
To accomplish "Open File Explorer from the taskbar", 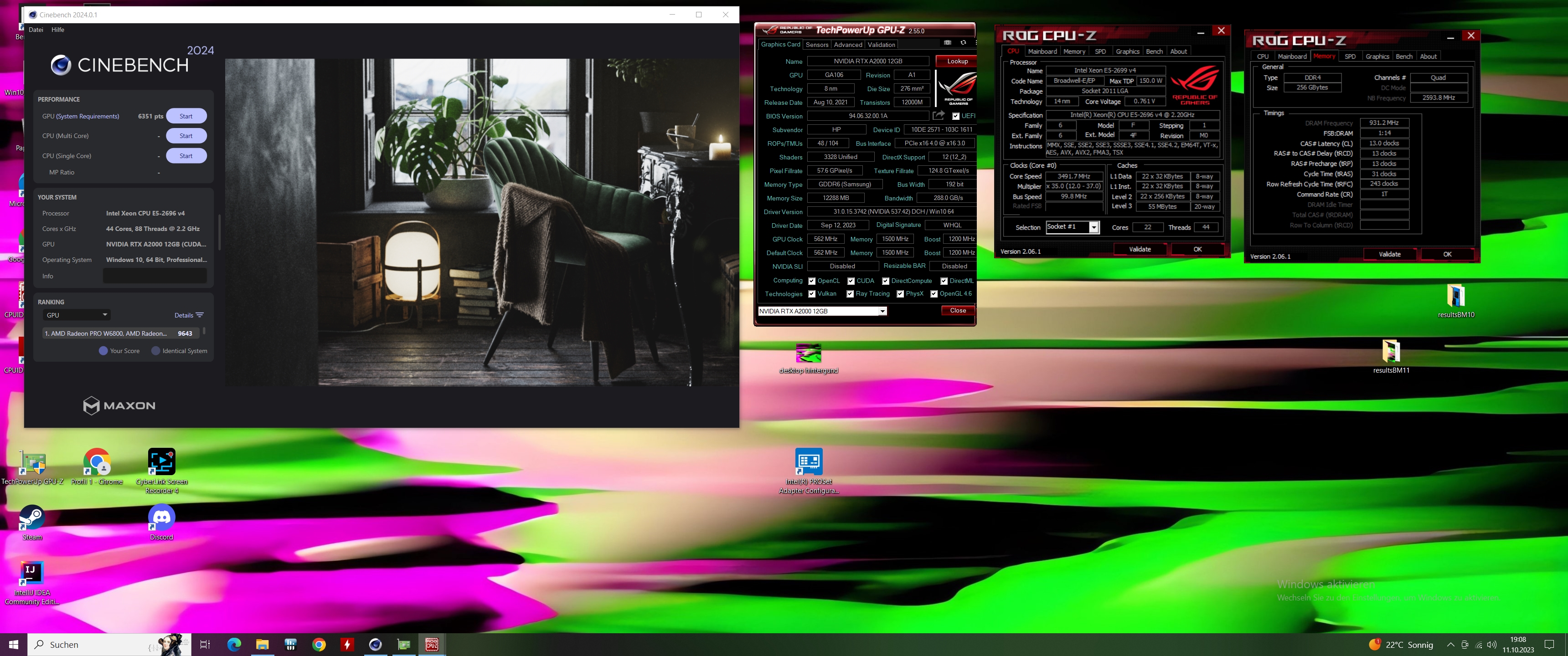I will [263, 645].
